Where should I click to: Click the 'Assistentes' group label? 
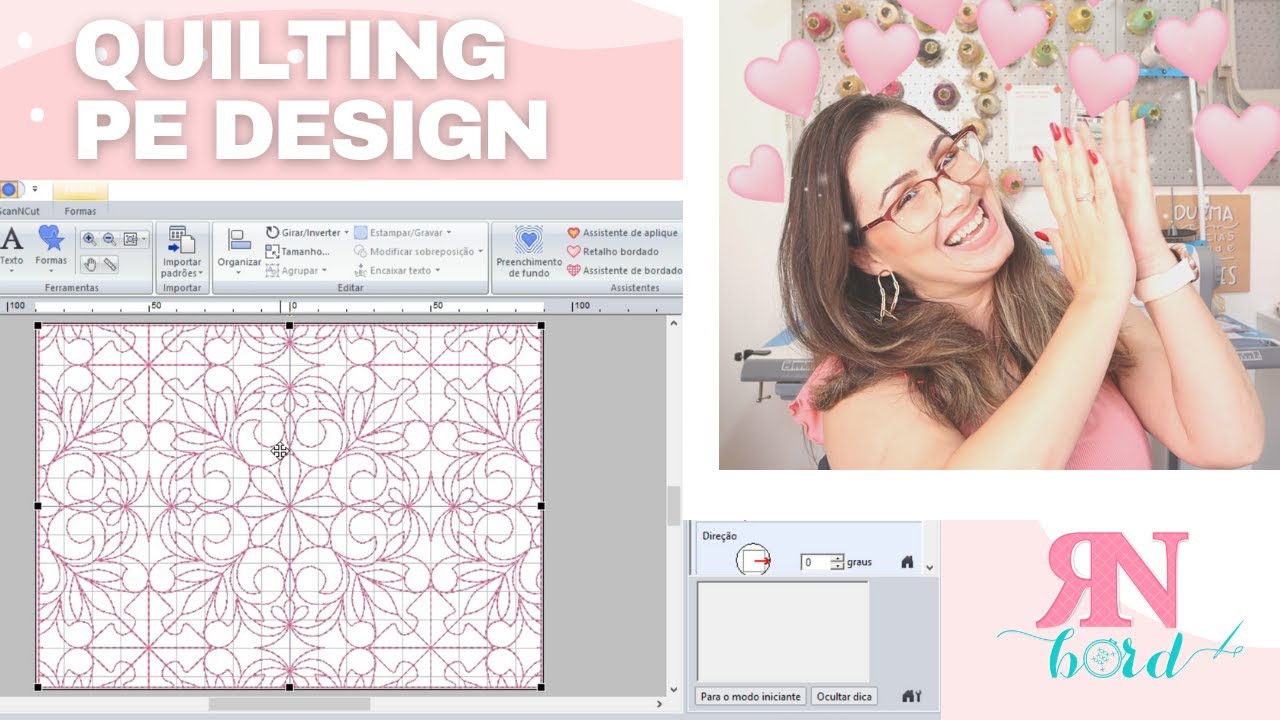pos(635,288)
